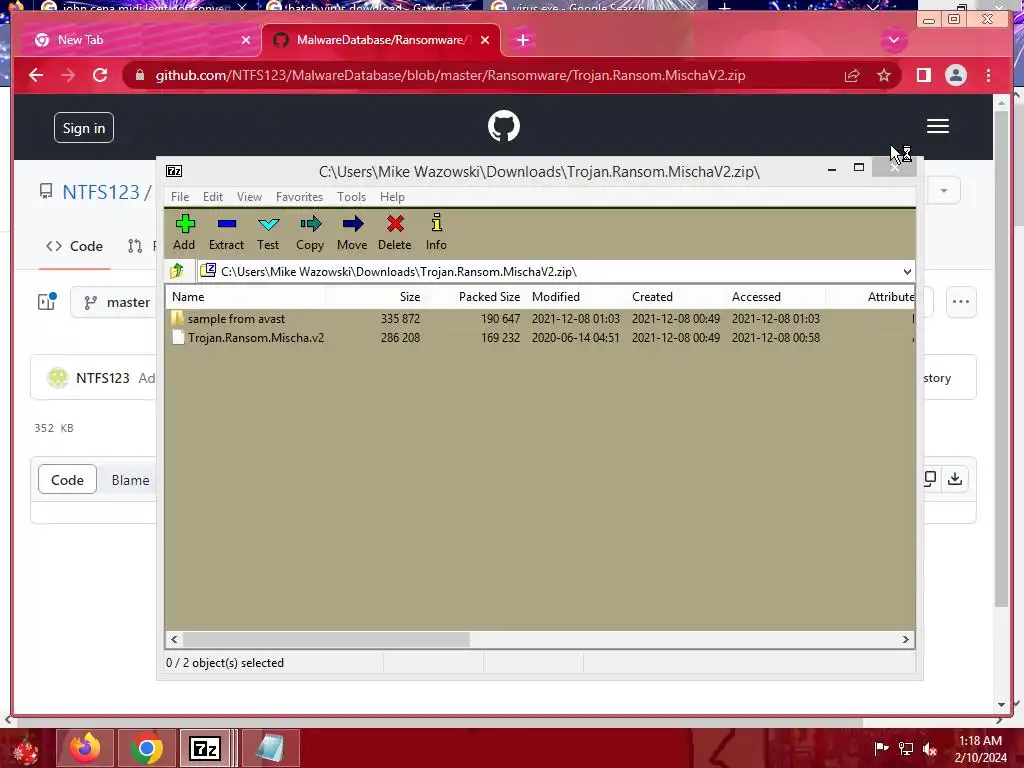The image size is (1024, 768).
Task: Click the Add button in 7-Zip toolbar
Action: [184, 232]
